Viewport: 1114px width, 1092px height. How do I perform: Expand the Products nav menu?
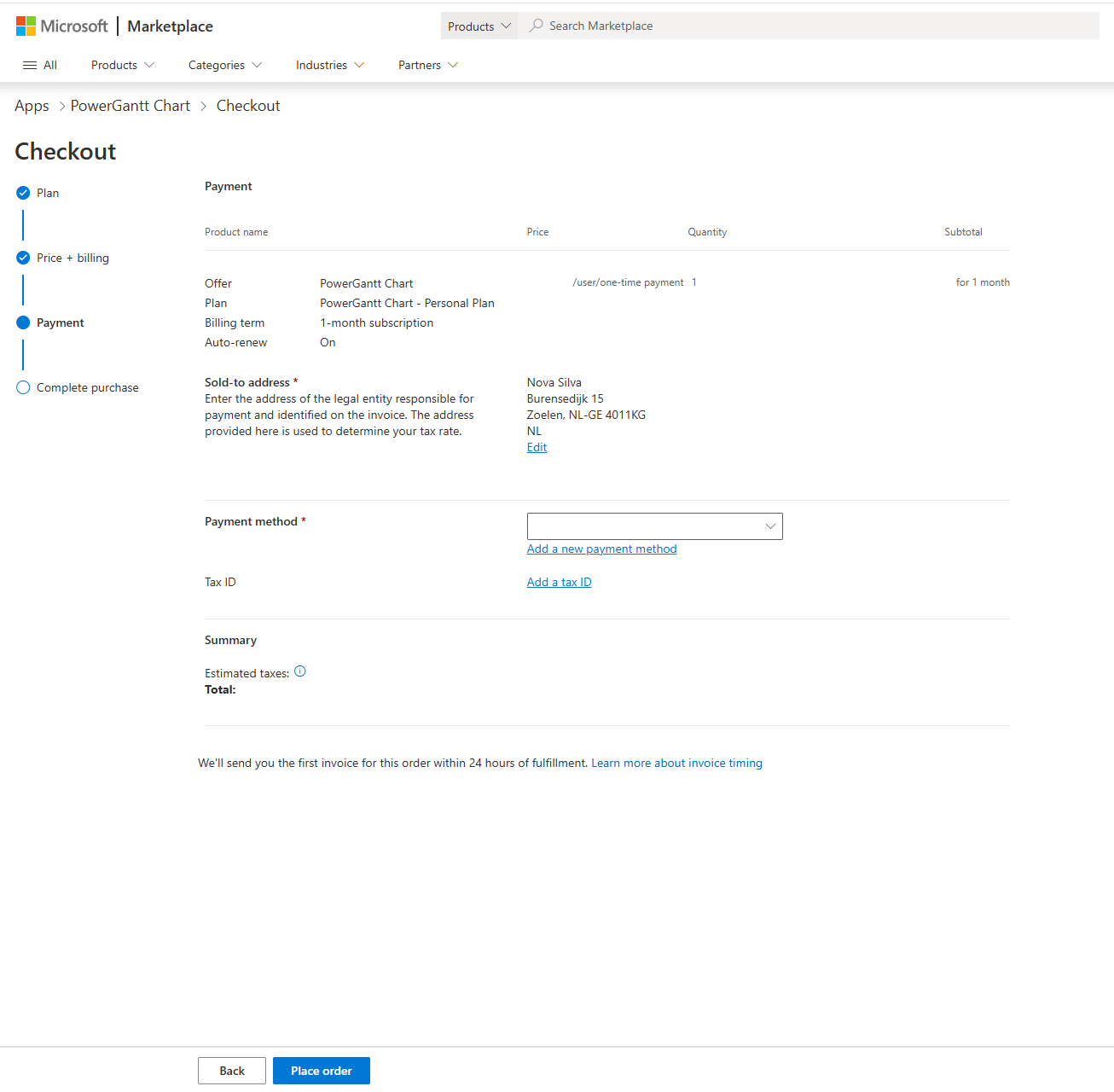[x=122, y=65]
